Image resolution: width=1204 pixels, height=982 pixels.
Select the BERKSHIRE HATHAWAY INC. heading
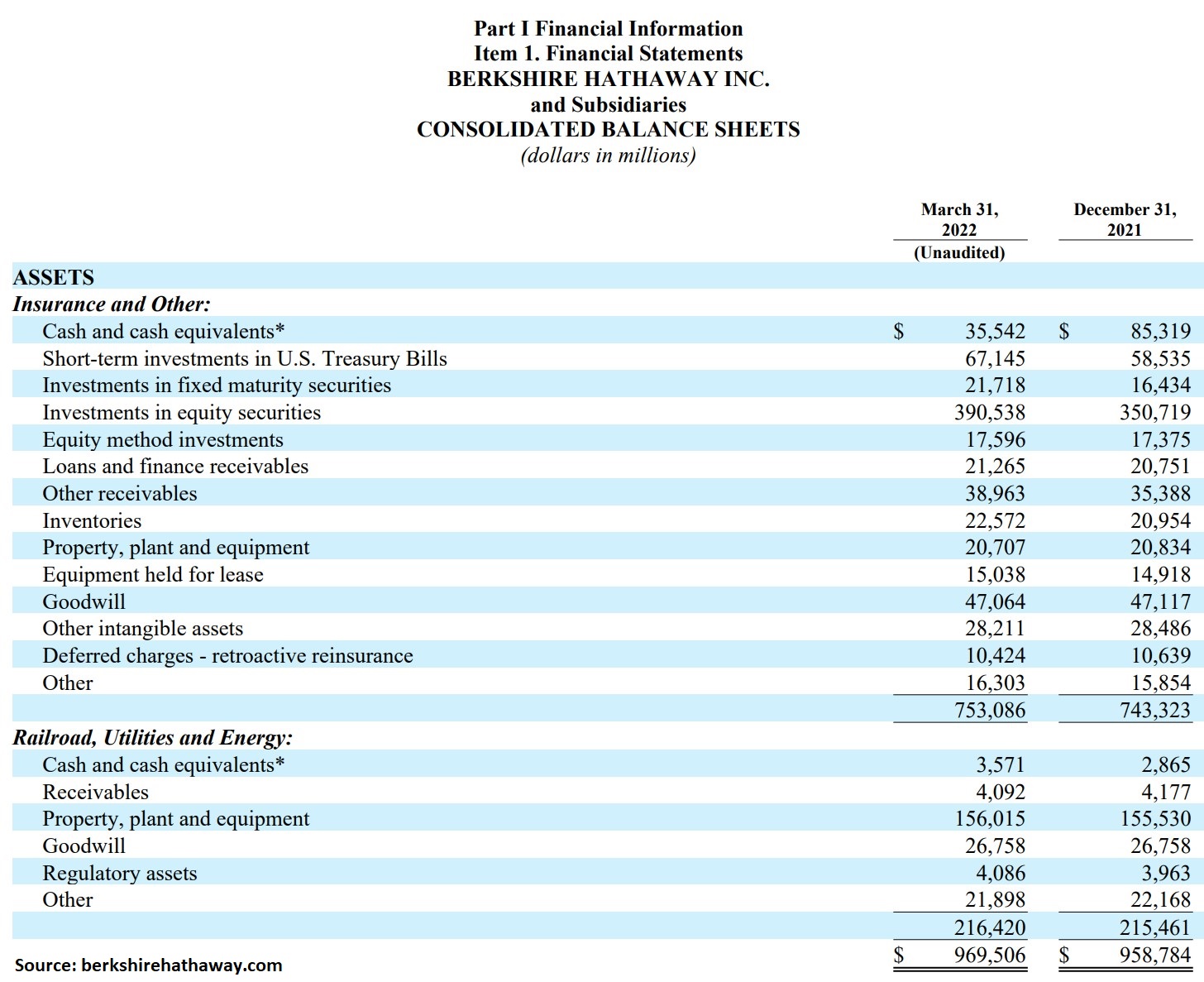coord(608,79)
